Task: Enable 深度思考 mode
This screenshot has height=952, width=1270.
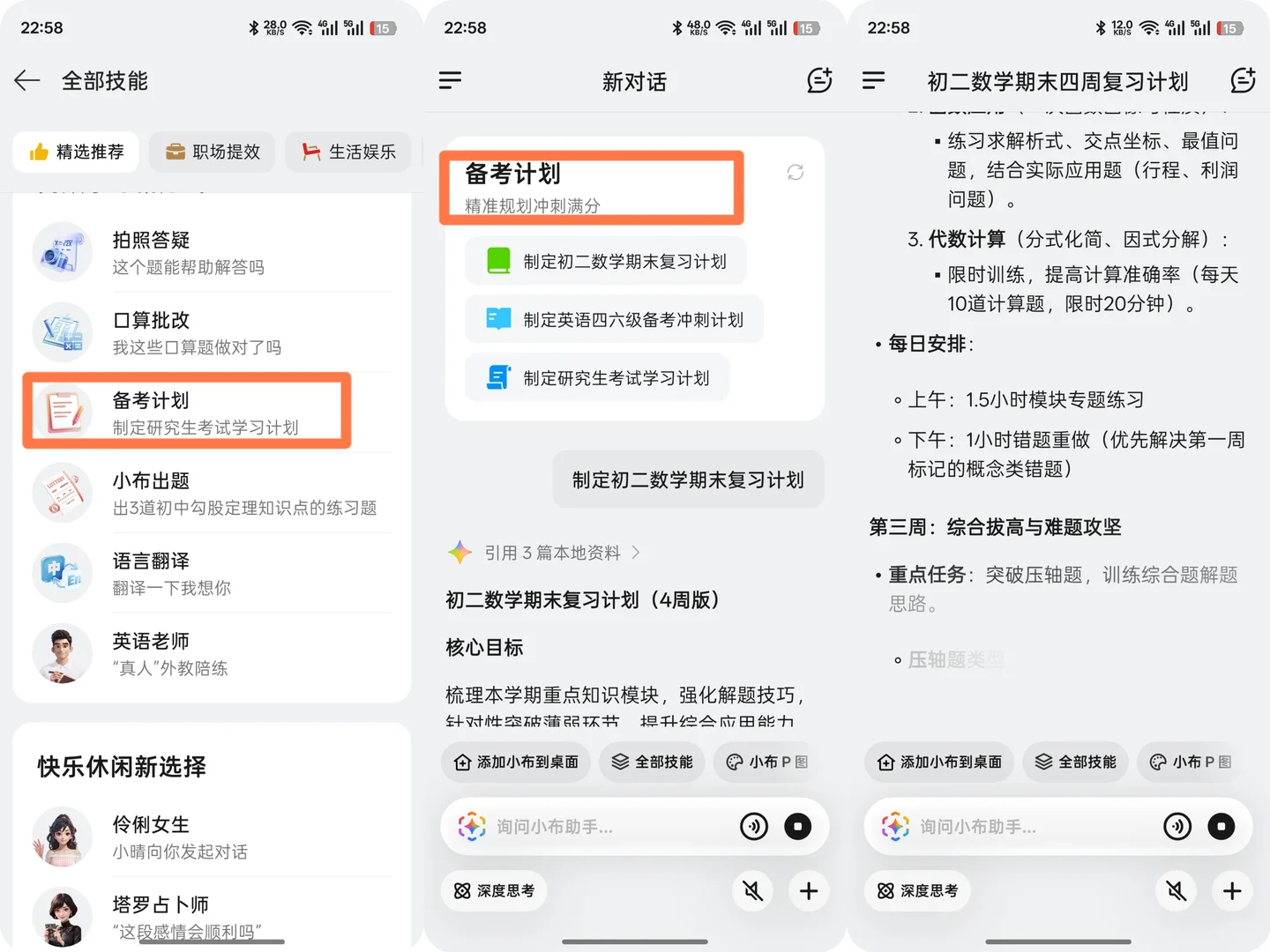Action: [494, 891]
